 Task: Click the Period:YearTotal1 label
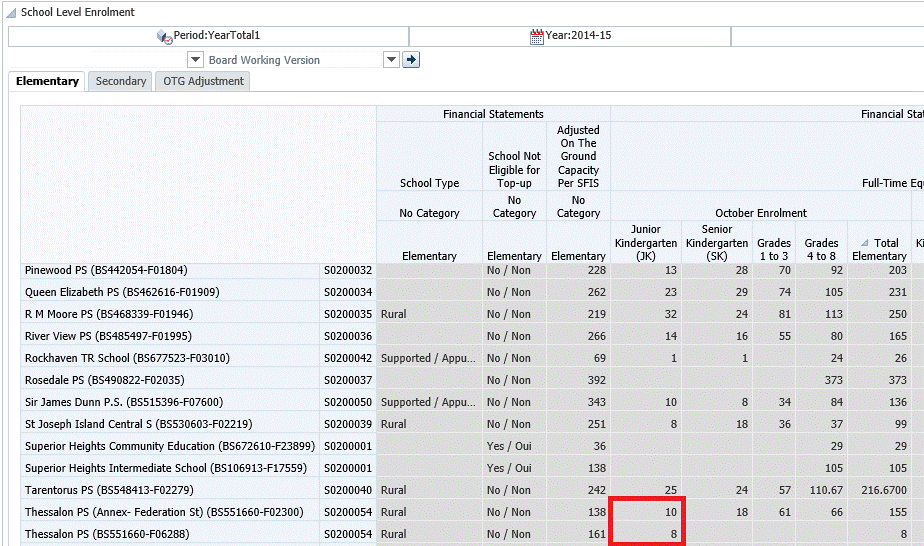[x=216, y=36]
